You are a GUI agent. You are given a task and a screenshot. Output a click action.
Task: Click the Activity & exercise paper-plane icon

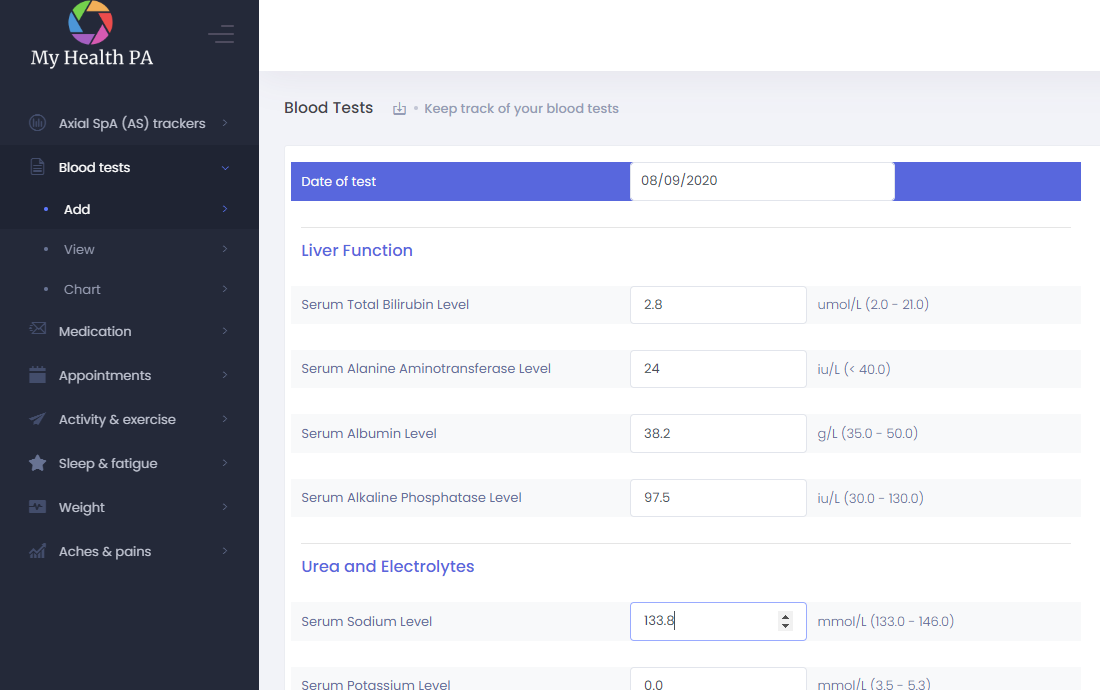(37, 419)
